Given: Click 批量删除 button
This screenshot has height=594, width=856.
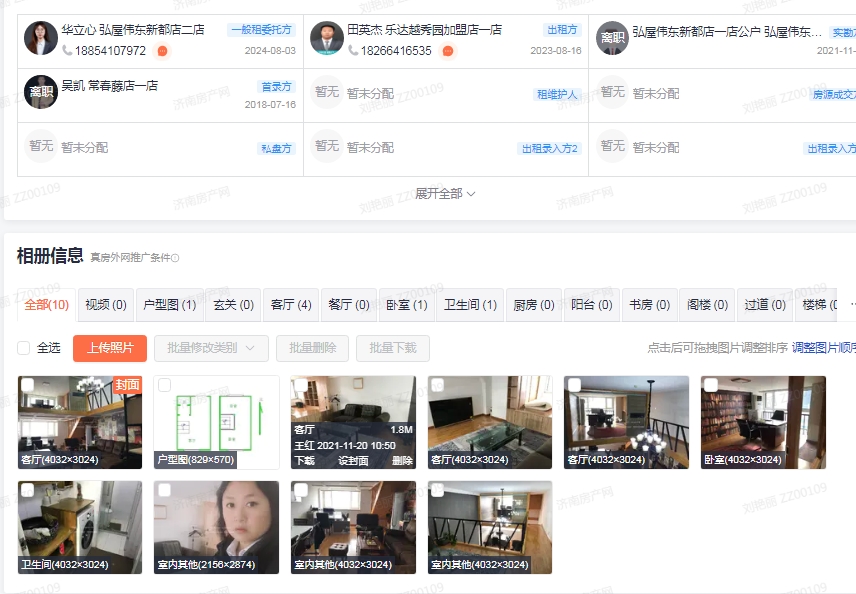Looking at the screenshot, I should click(x=312, y=348).
